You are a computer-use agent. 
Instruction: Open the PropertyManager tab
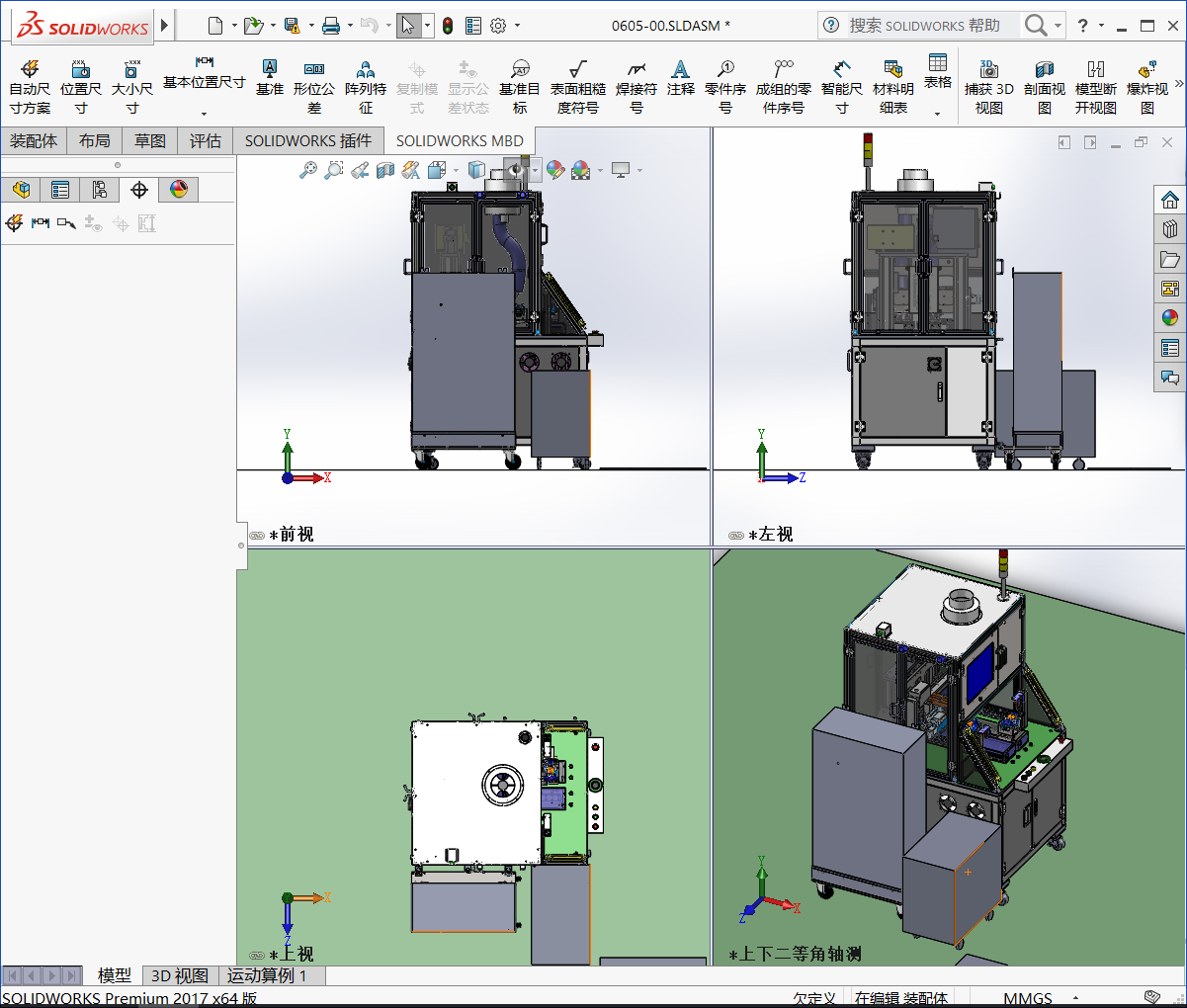pyautogui.click(x=60, y=189)
